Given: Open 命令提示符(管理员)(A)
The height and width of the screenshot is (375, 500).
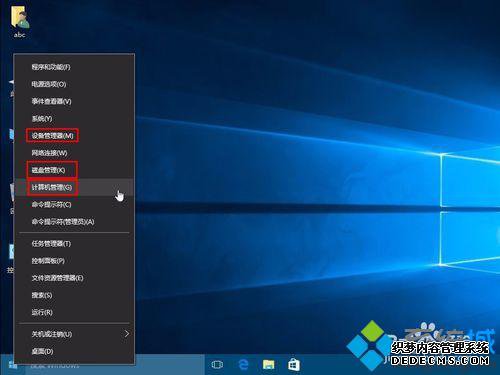Looking at the screenshot, I should pyautogui.click(x=74, y=222).
